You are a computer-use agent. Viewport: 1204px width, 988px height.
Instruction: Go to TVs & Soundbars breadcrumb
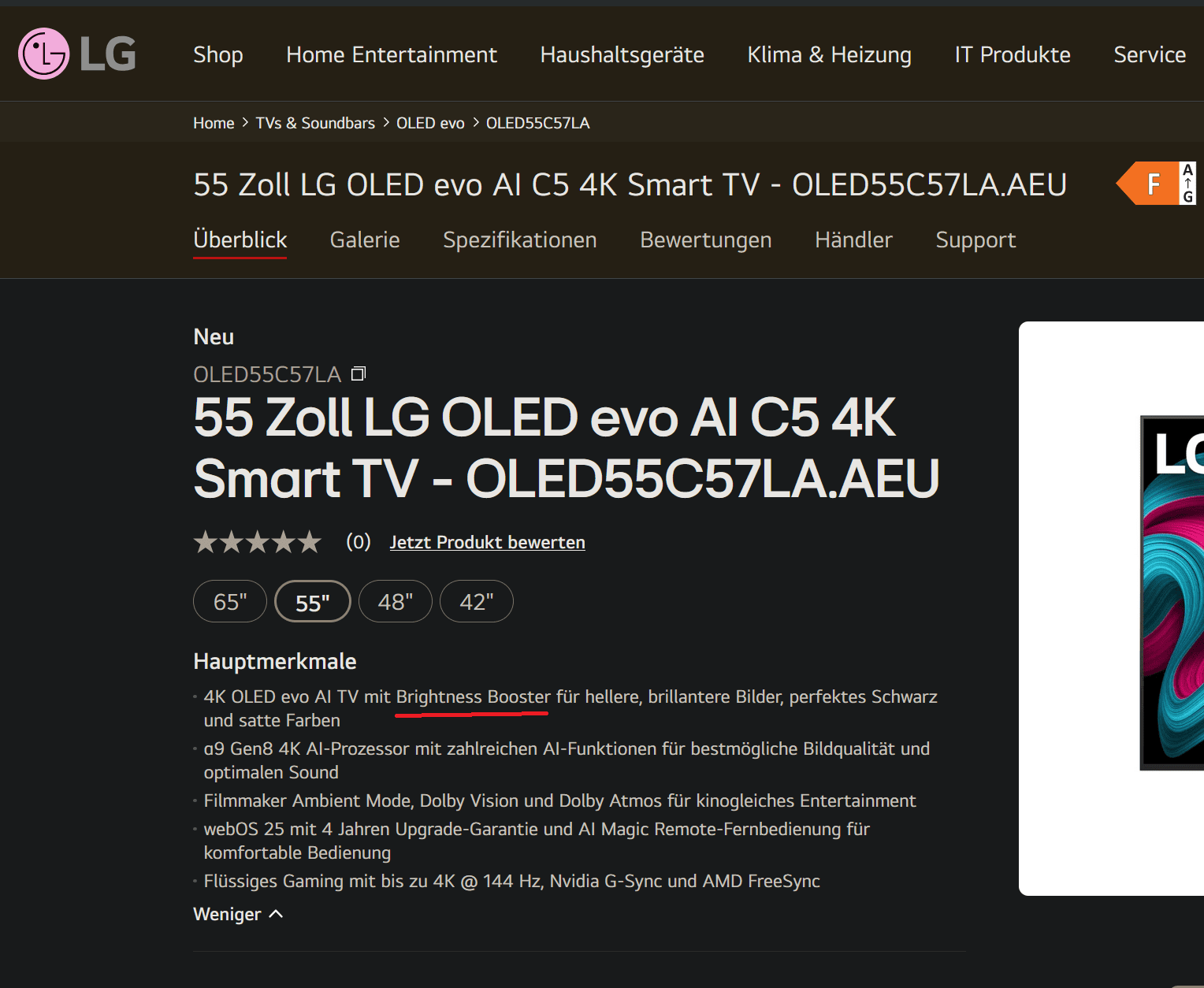315,123
